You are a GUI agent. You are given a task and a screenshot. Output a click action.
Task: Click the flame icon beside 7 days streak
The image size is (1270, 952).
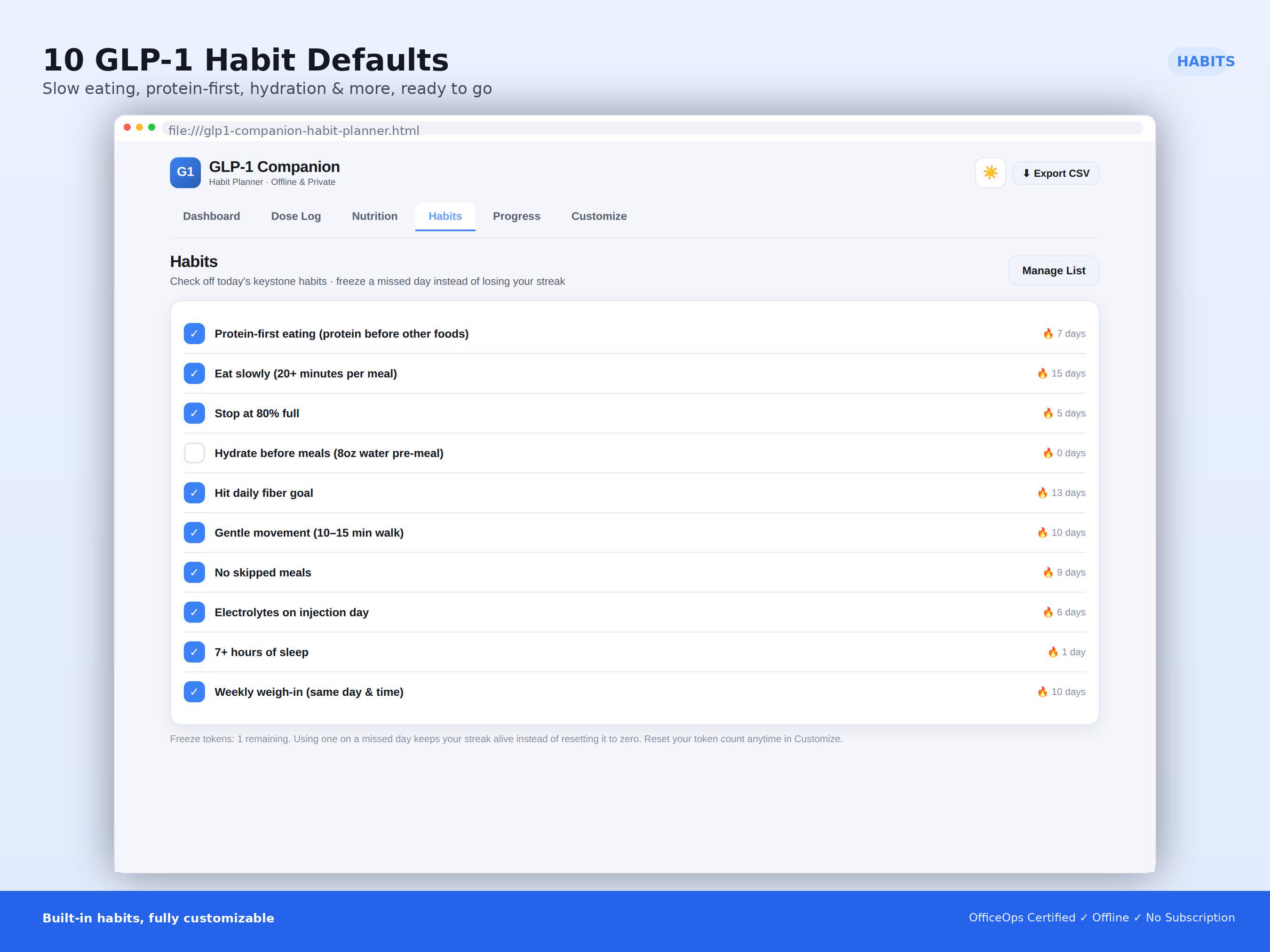[1048, 333]
